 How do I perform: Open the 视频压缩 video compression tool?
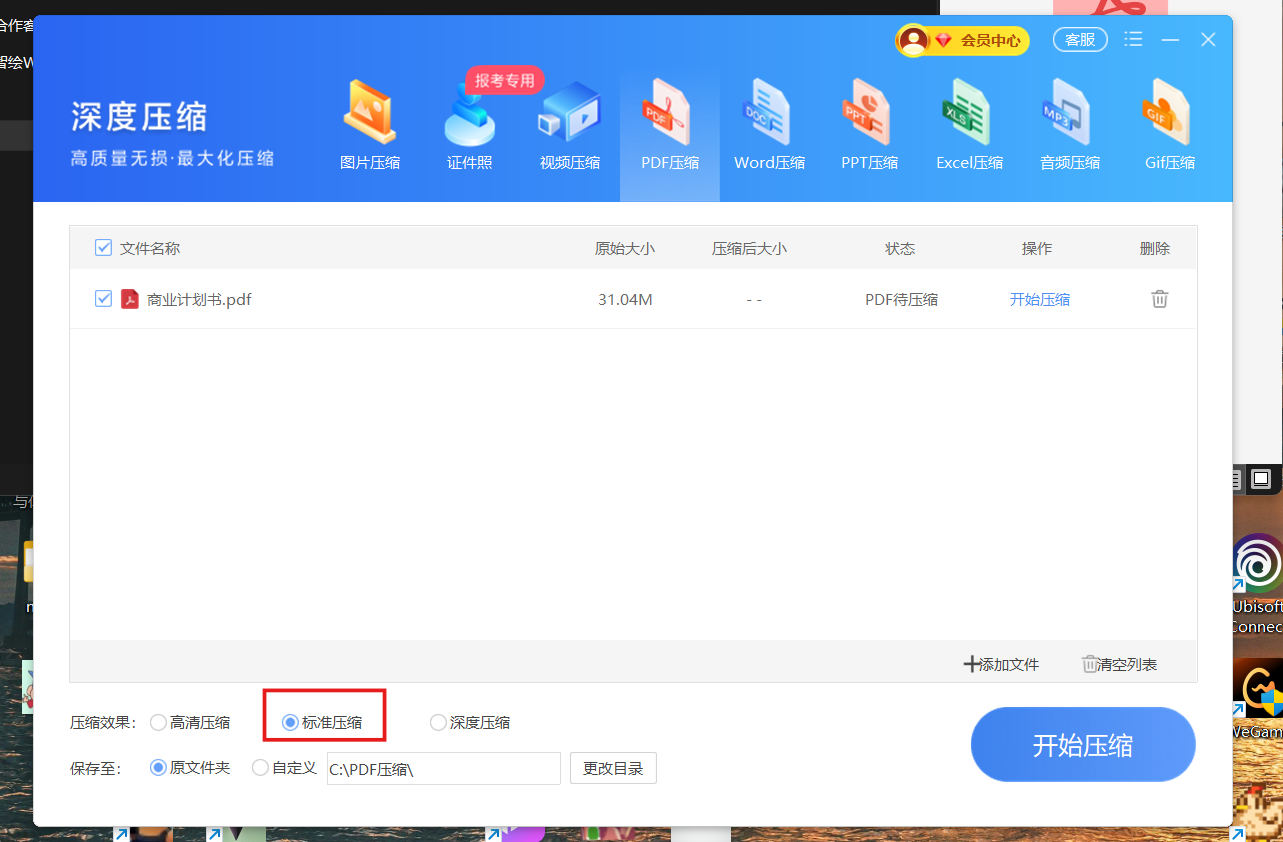570,125
